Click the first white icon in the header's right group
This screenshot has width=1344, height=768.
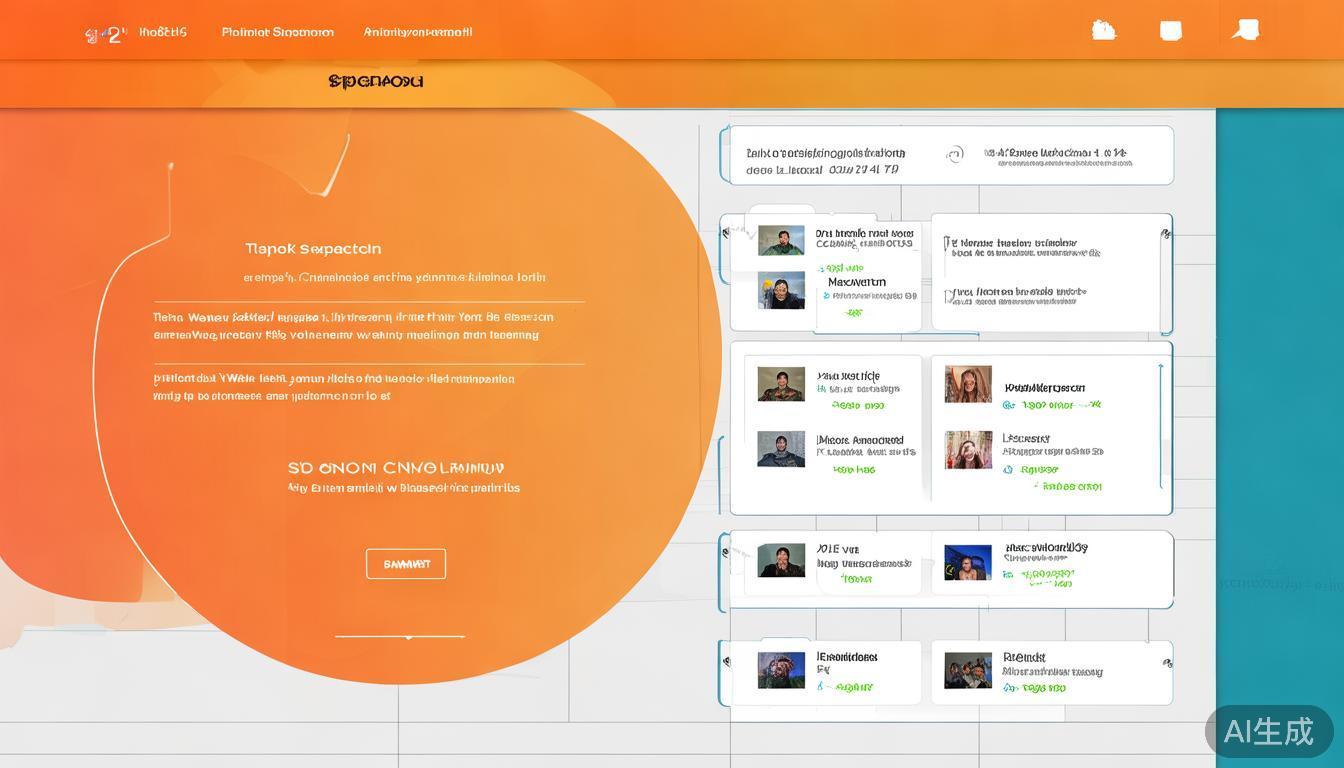(1103, 30)
